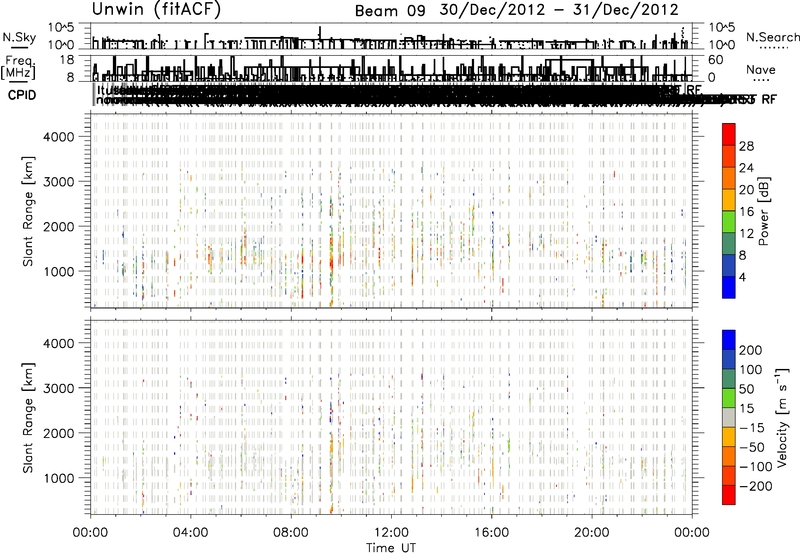The image size is (800, 554).
Task: Click the Power [dB] colorbar title
Action: [763, 211]
